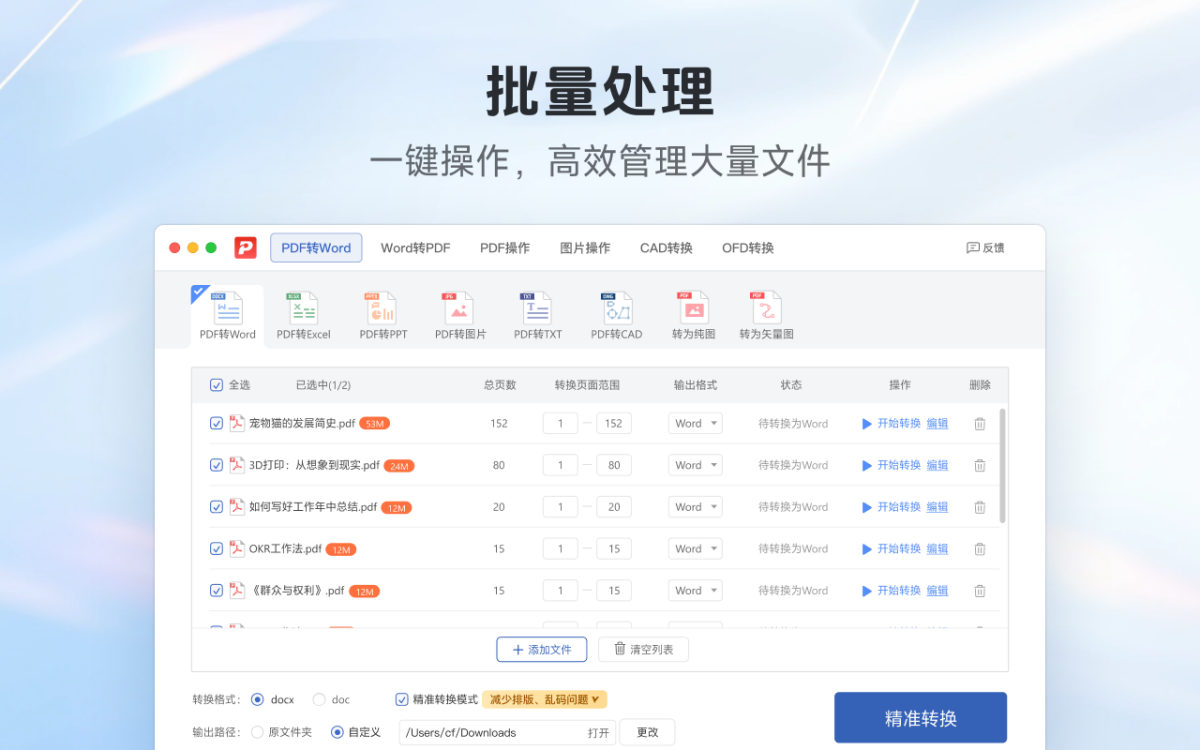Click the file list vertical scrollbar

1002,465
